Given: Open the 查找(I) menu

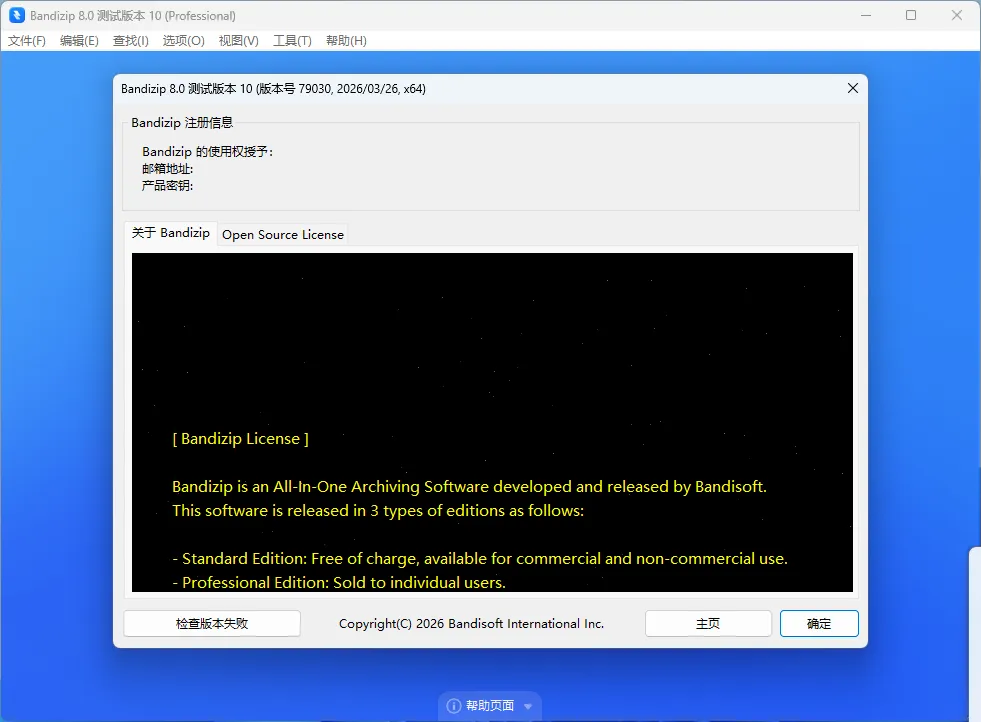Looking at the screenshot, I should click(x=130, y=41).
